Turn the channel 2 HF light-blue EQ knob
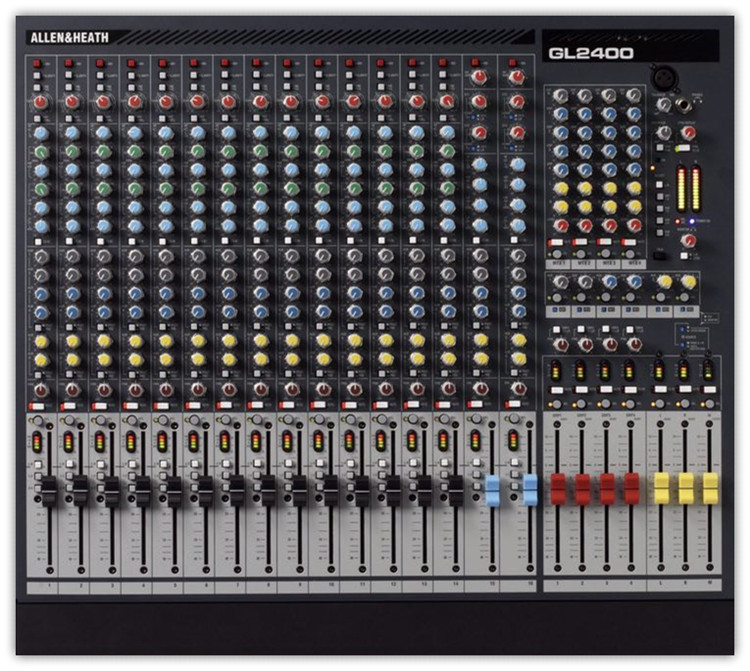The image size is (750, 671). tap(72, 132)
